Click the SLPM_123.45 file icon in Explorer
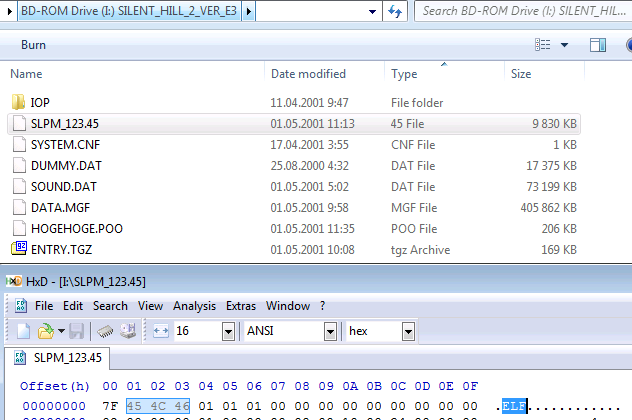 pyautogui.click(x=19, y=123)
